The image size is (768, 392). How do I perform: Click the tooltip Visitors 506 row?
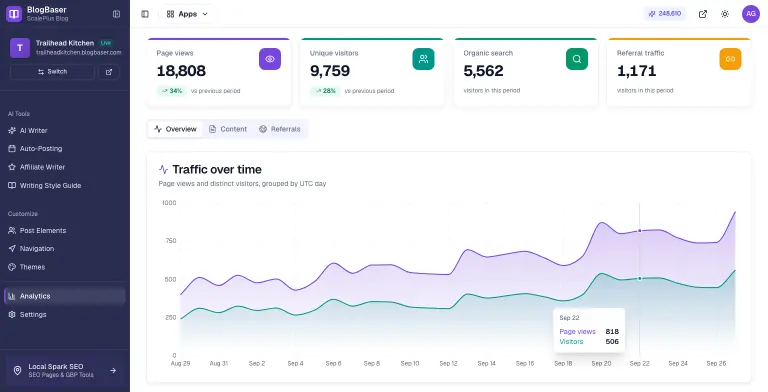[589, 342]
